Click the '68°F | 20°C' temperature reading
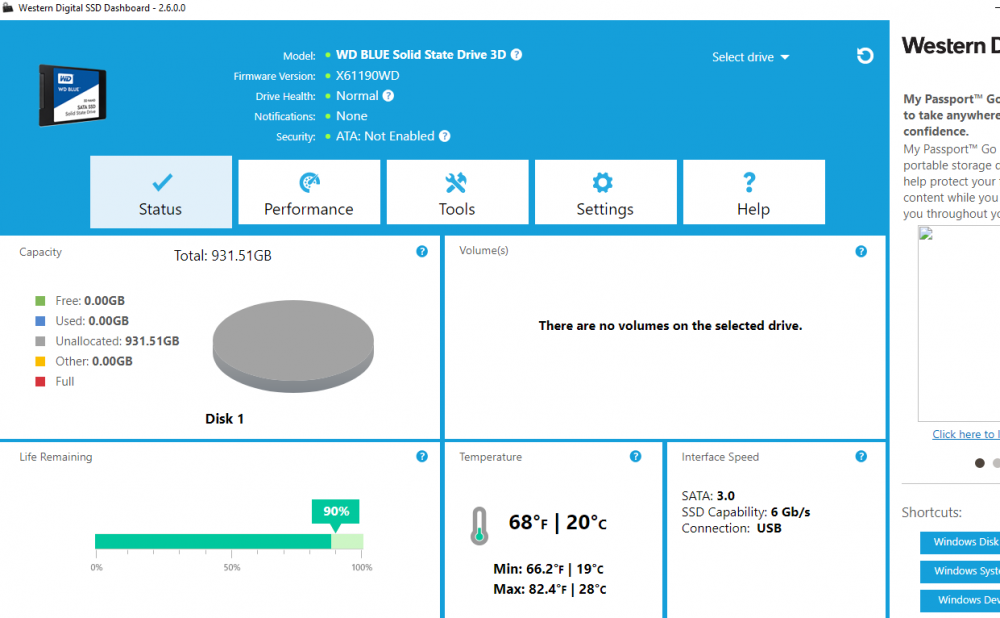 557,523
